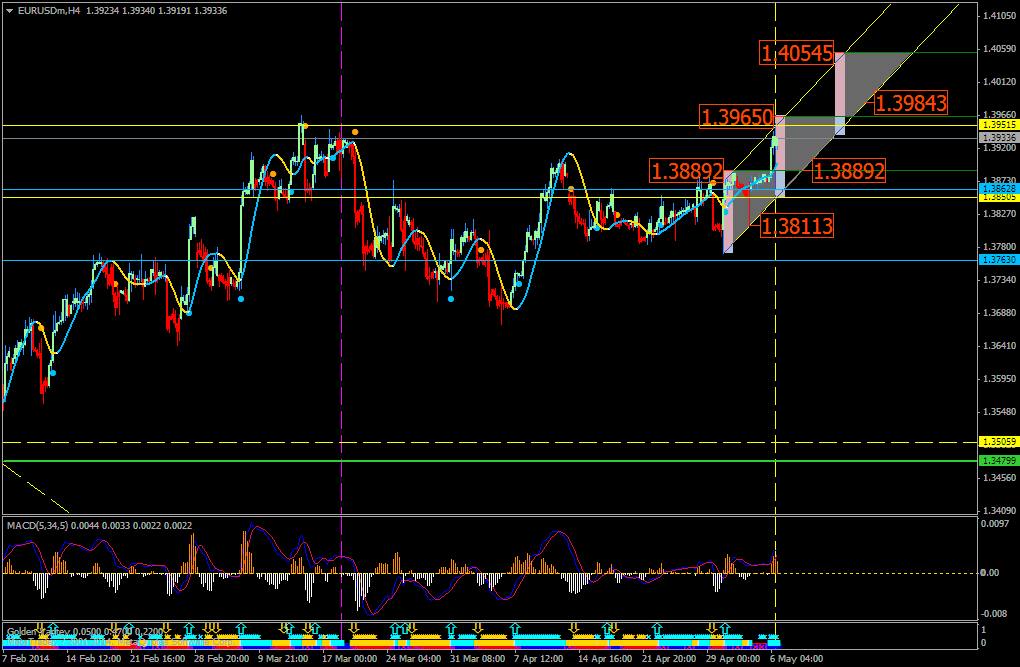
Task: Select blue 1.38628 price tag on axis
Action: tap(999, 189)
